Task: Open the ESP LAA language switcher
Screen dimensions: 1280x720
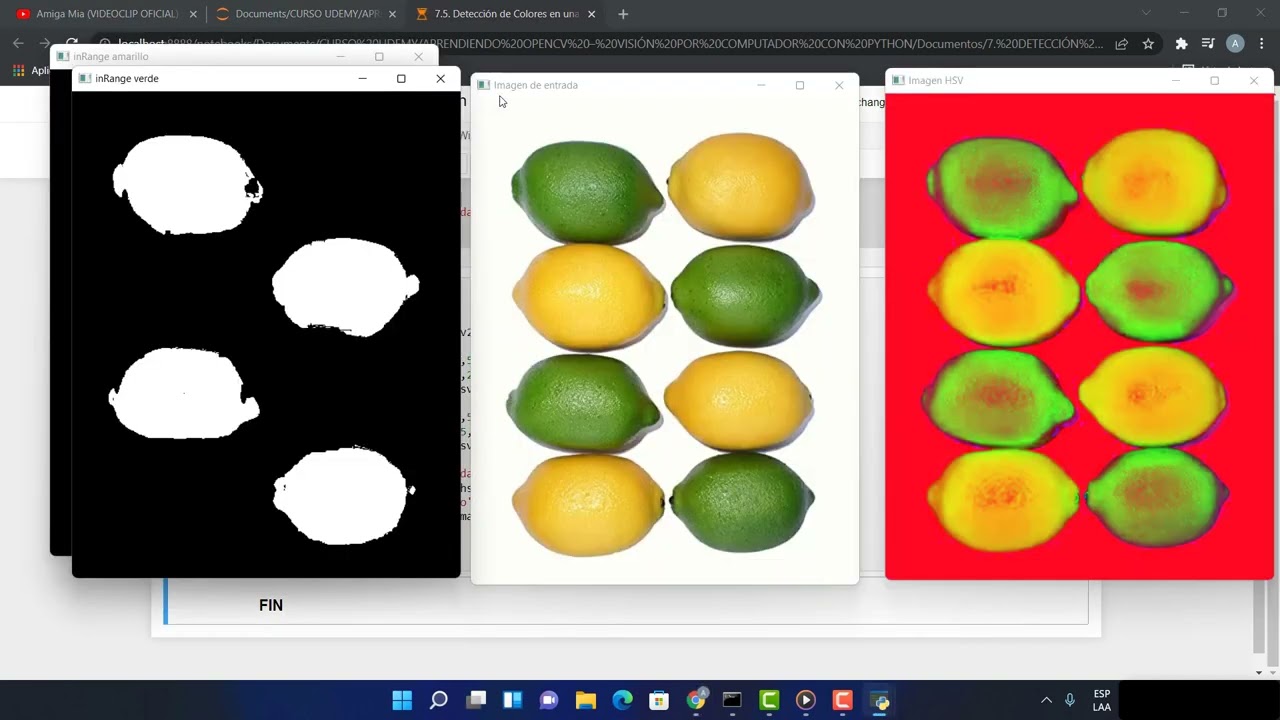Action: click(x=1101, y=700)
